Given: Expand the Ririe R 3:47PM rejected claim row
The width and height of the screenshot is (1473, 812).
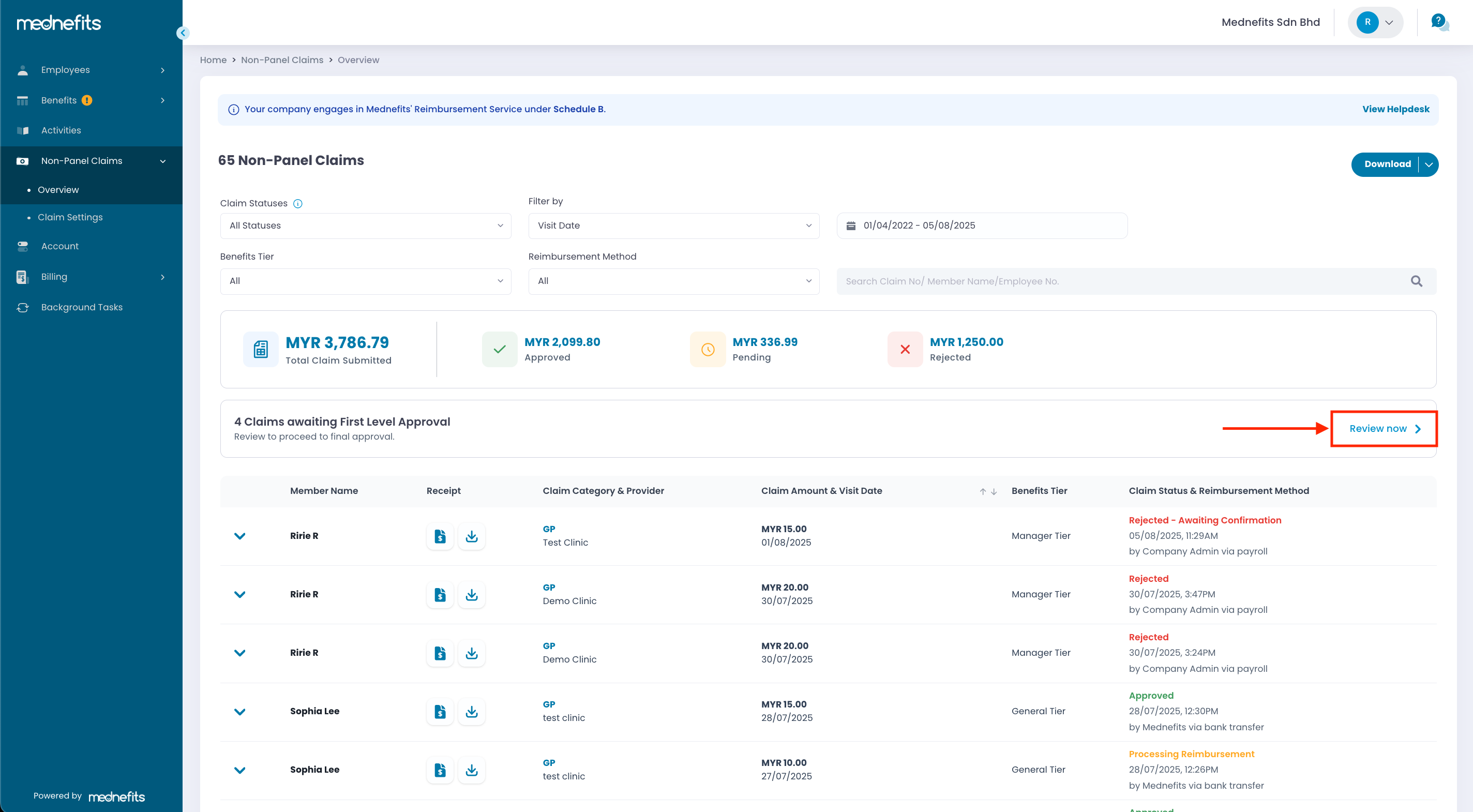Looking at the screenshot, I should tap(239, 595).
